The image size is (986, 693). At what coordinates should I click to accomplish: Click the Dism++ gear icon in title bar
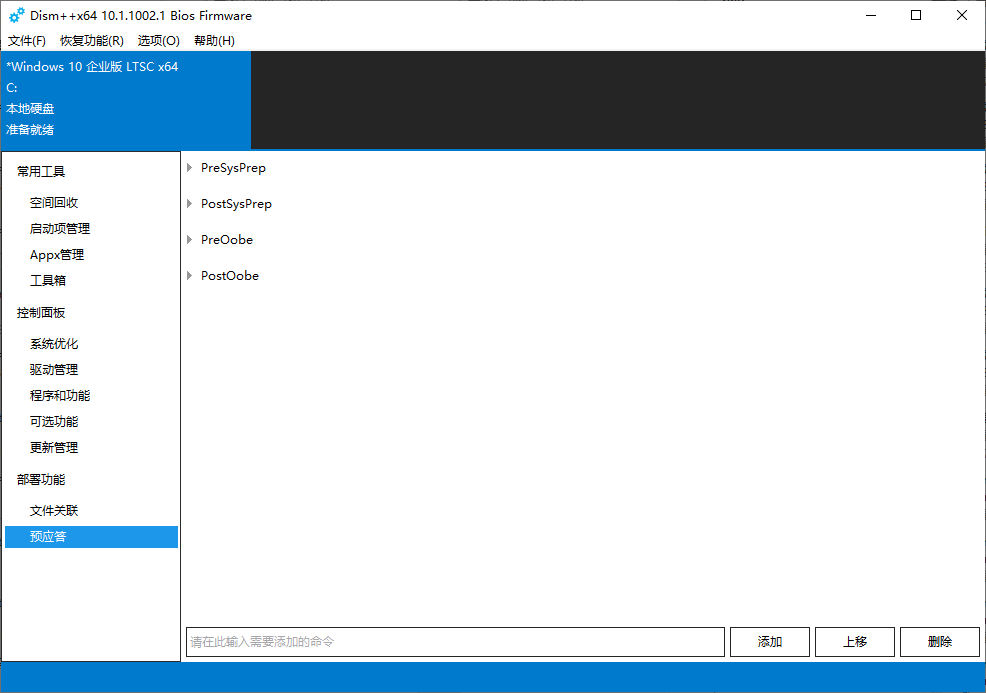(16, 15)
